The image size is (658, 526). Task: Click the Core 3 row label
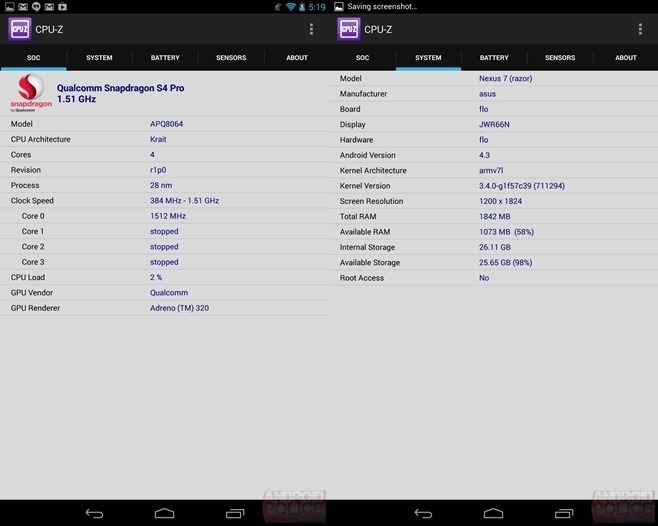pyautogui.click(x=33, y=262)
